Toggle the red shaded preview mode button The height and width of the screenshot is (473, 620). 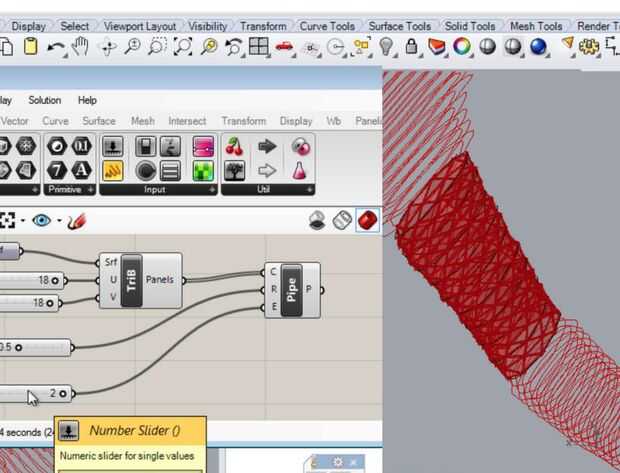click(368, 220)
